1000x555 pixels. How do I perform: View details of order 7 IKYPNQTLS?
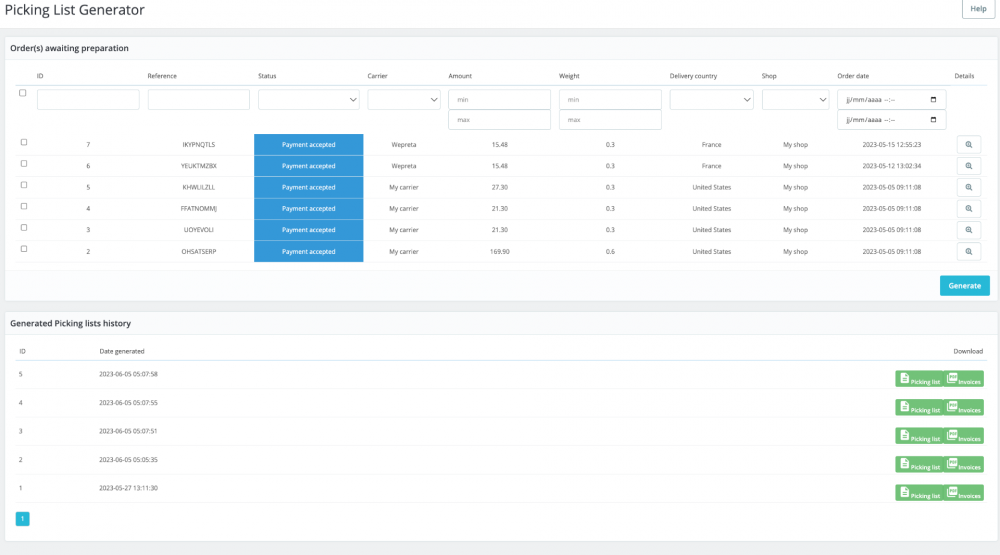[968, 145]
